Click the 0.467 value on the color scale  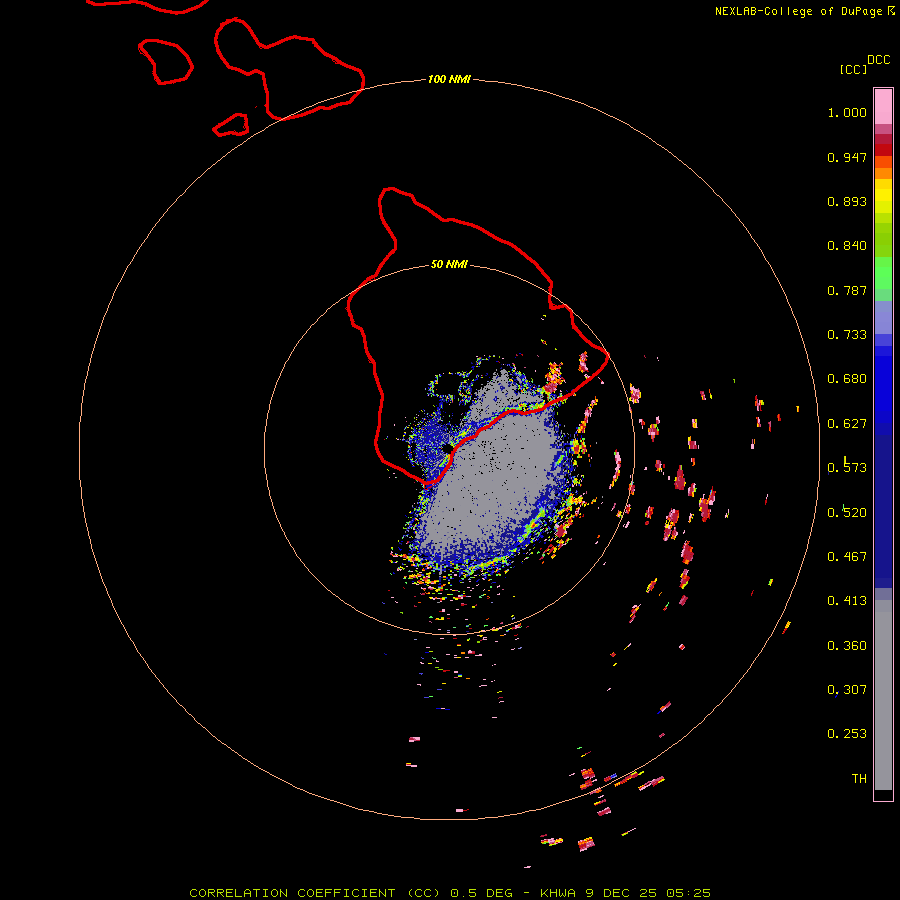847,557
